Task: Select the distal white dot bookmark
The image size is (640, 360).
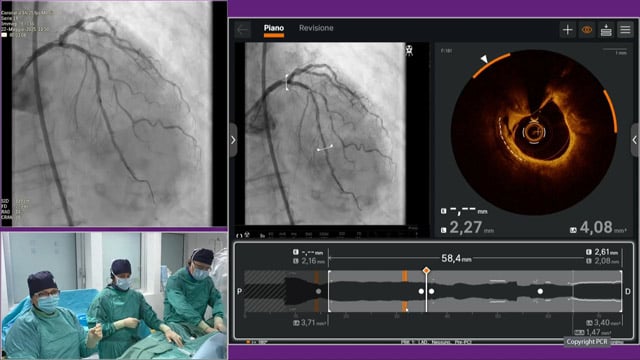Action: (x=540, y=291)
